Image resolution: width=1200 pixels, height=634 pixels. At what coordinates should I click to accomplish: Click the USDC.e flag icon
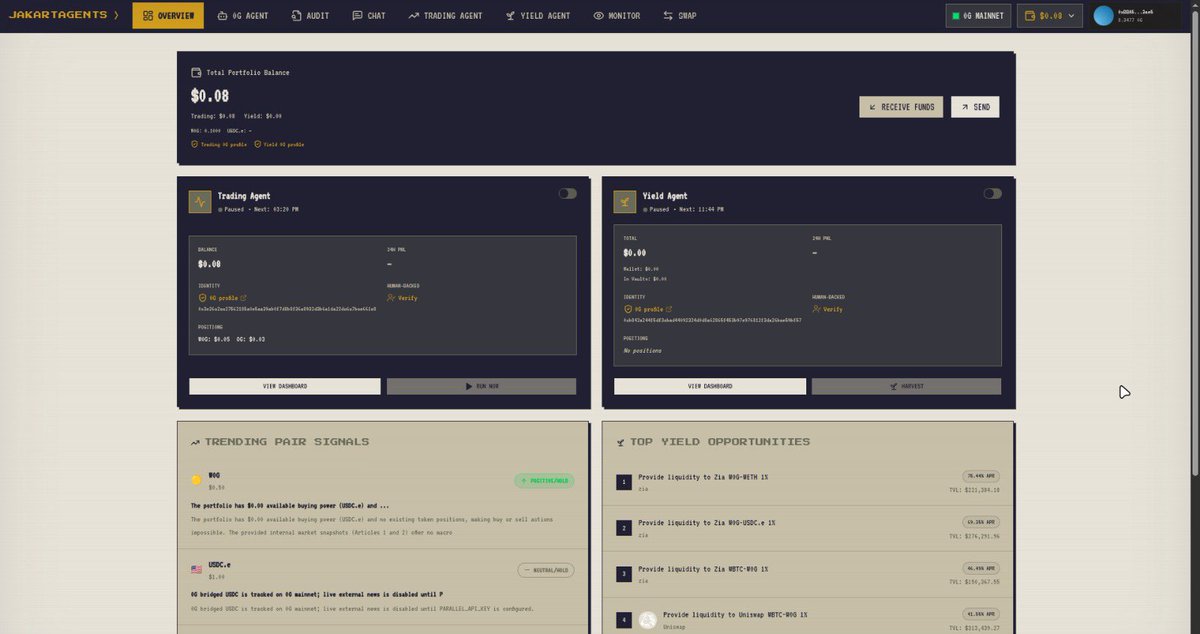click(x=196, y=569)
